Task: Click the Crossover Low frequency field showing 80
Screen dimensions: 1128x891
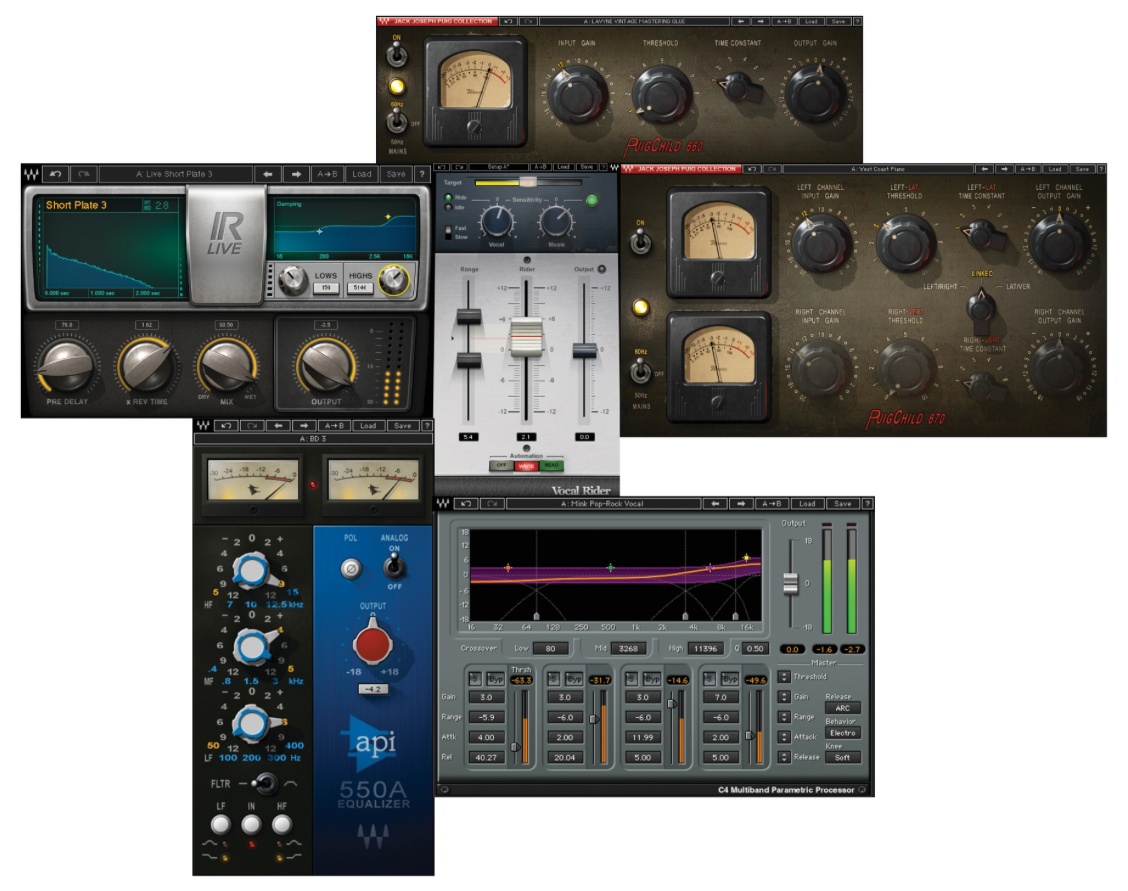Action: (x=551, y=648)
